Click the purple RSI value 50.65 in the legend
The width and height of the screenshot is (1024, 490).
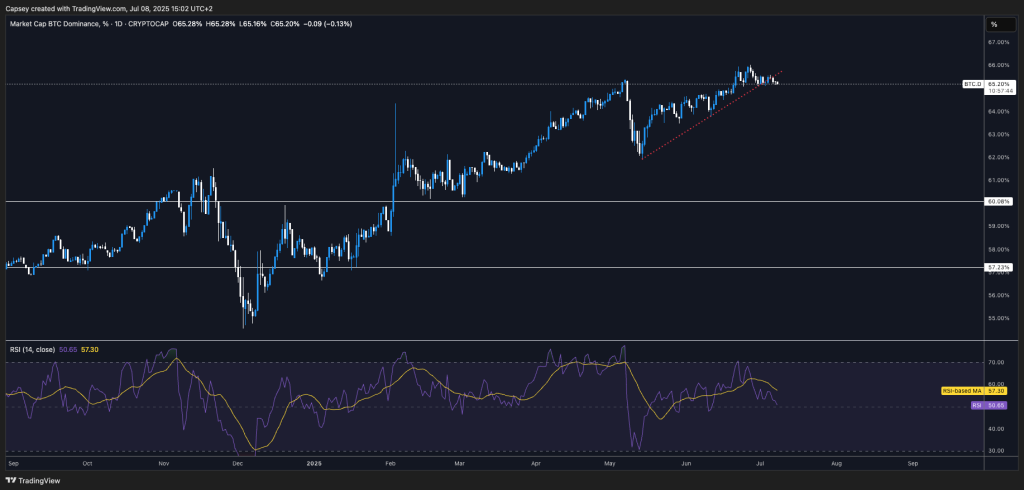68,349
